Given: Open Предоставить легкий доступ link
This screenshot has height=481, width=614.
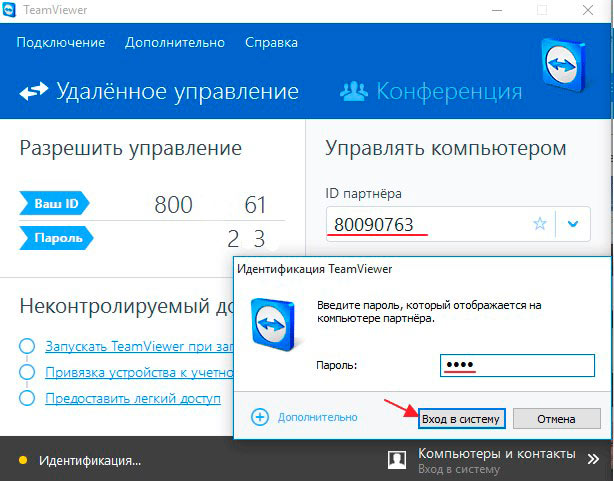Looking at the screenshot, I should click(133, 398).
